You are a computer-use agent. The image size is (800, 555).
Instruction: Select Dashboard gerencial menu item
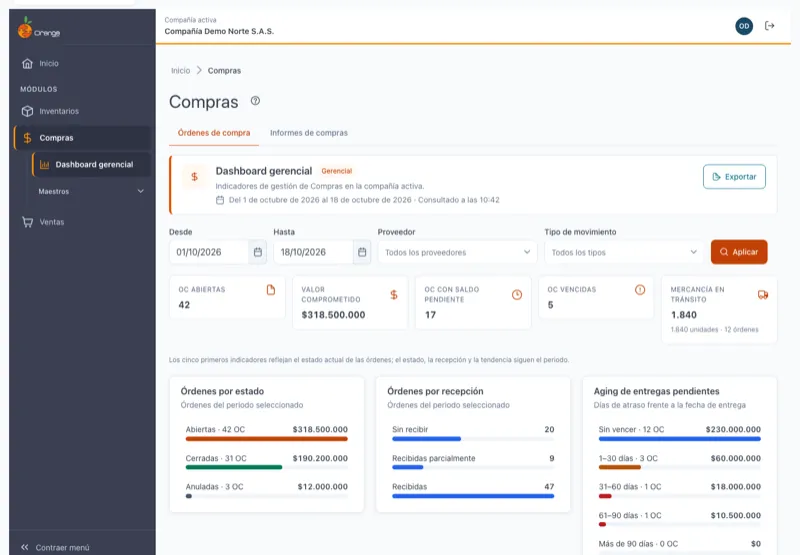pyautogui.click(x=91, y=165)
